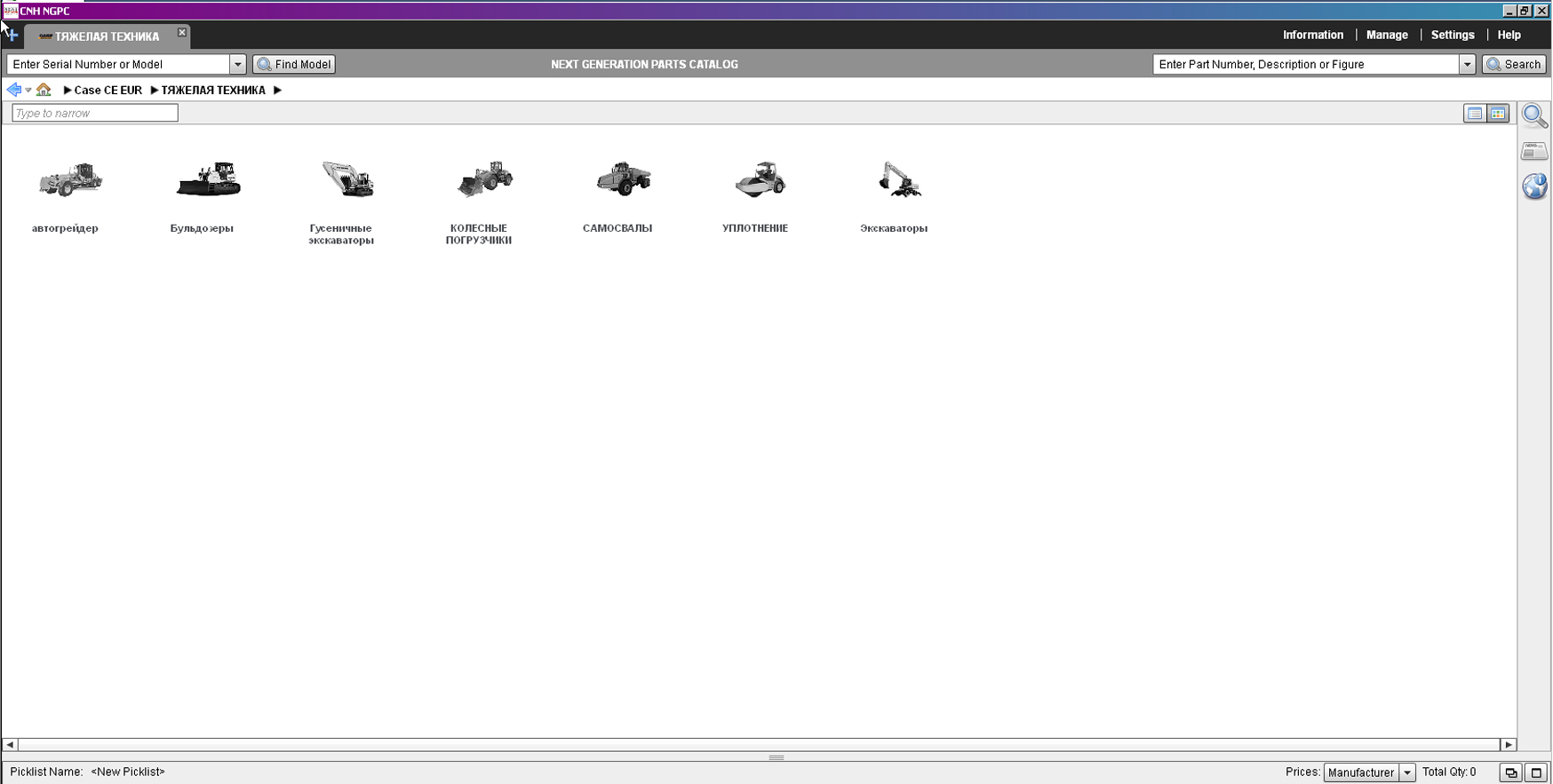The width and height of the screenshot is (1553, 784).
Task: Restore the picklist panel from status bar
Action: pos(1511,772)
